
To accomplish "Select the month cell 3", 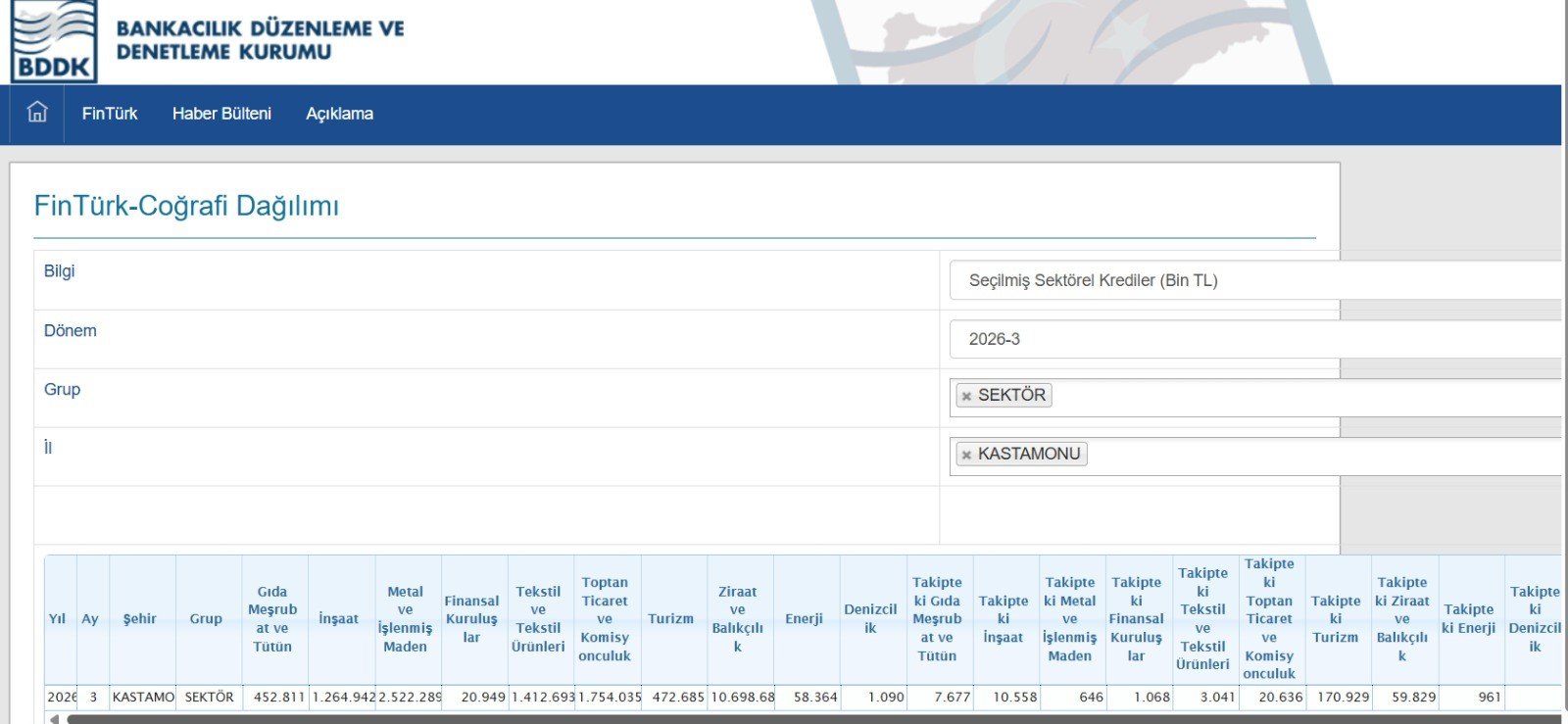I will click(x=93, y=698).
